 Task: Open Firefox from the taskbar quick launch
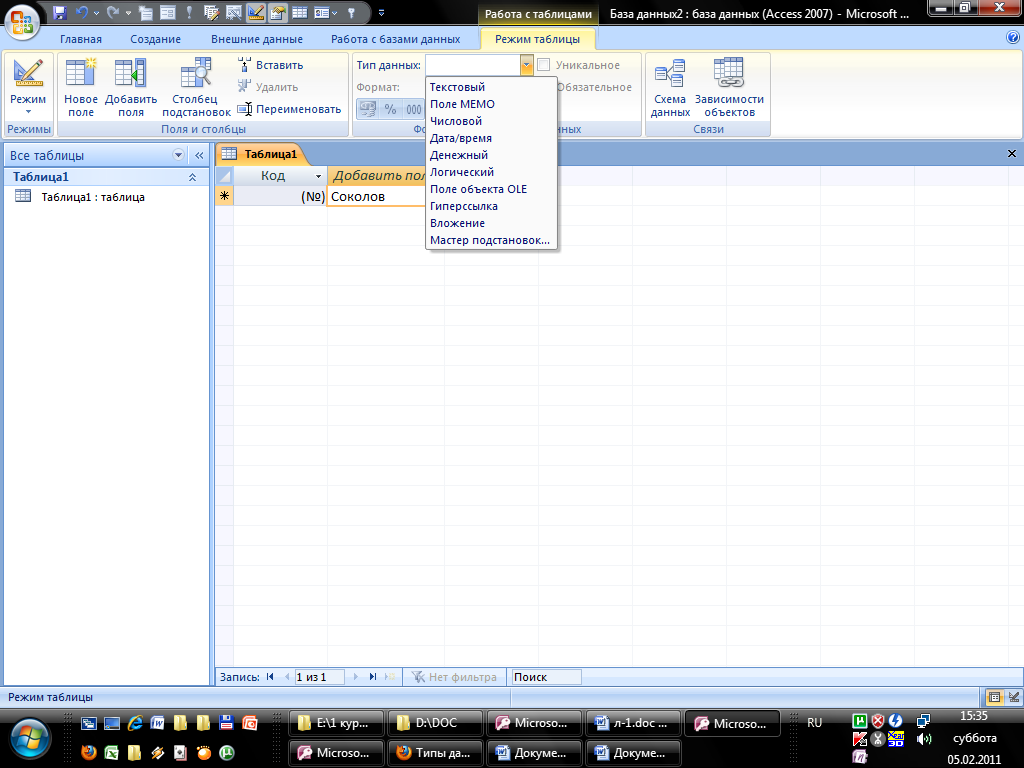89,752
